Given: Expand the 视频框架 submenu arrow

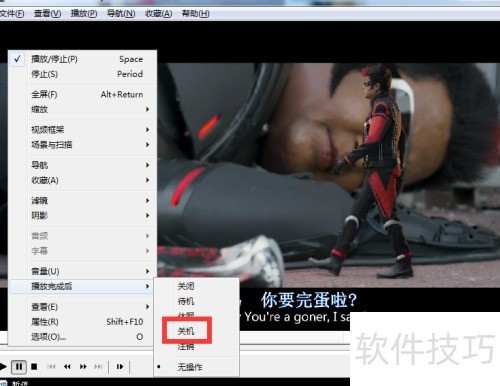Looking at the screenshot, I should tap(147, 130).
